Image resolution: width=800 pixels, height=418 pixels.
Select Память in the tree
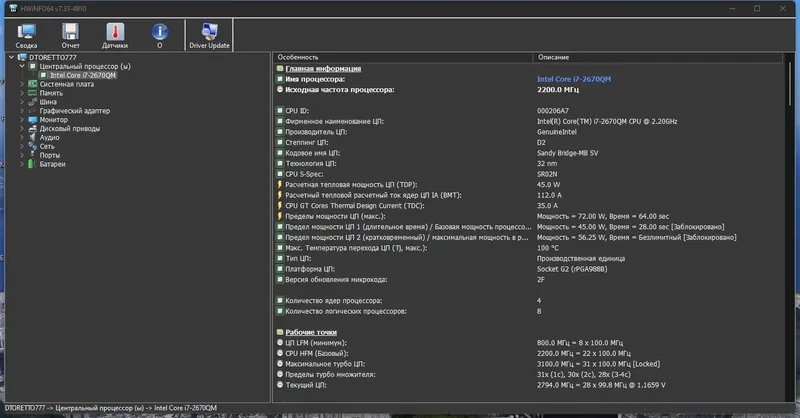click(x=52, y=93)
